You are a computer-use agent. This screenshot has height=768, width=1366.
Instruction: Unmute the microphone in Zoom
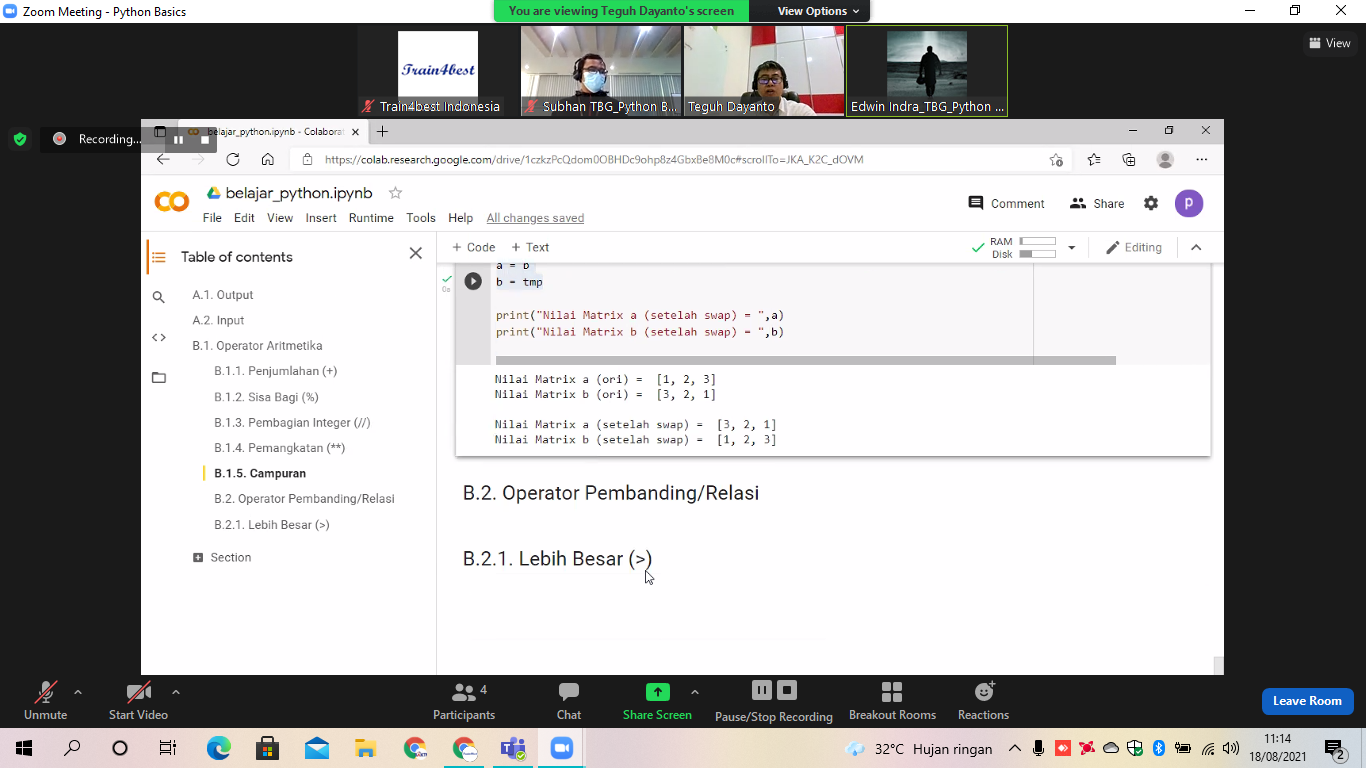(x=45, y=700)
